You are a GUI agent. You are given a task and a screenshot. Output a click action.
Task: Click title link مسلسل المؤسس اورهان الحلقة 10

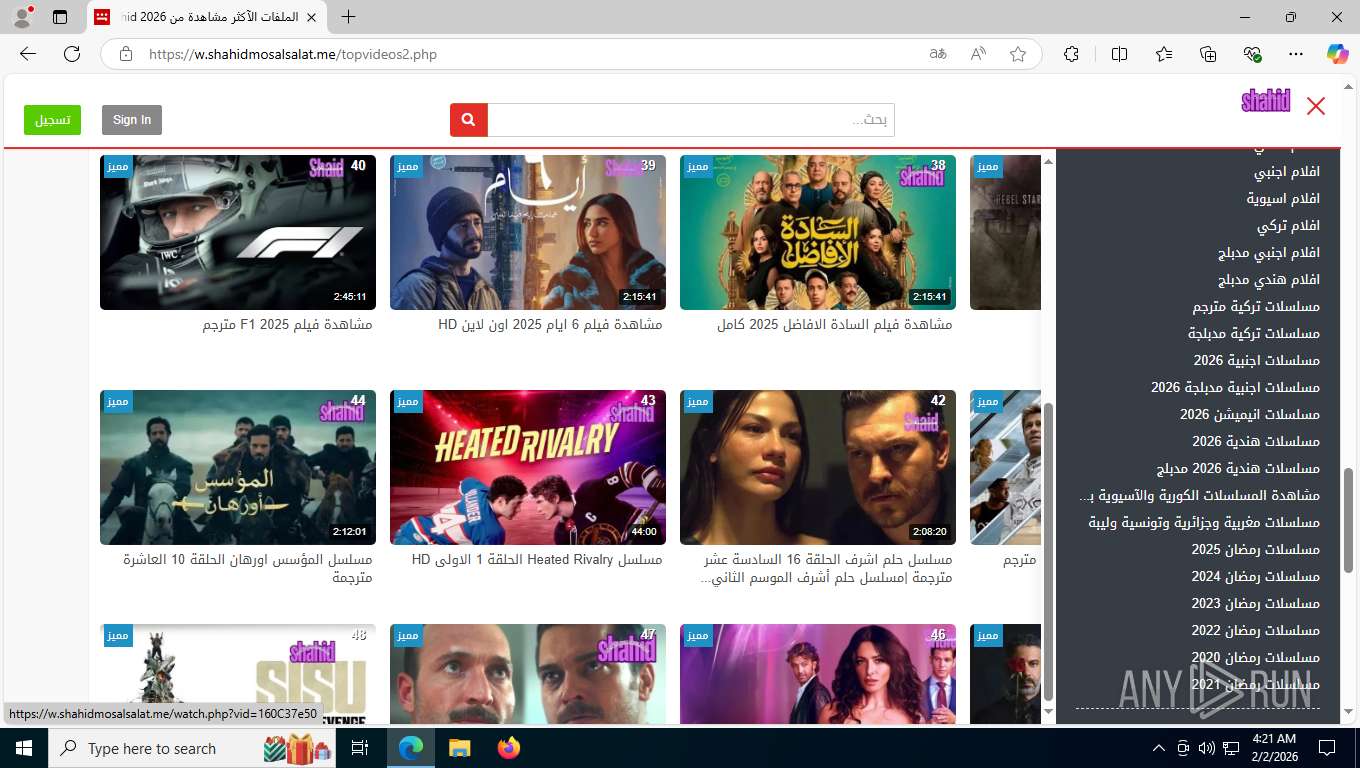point(248,569)
